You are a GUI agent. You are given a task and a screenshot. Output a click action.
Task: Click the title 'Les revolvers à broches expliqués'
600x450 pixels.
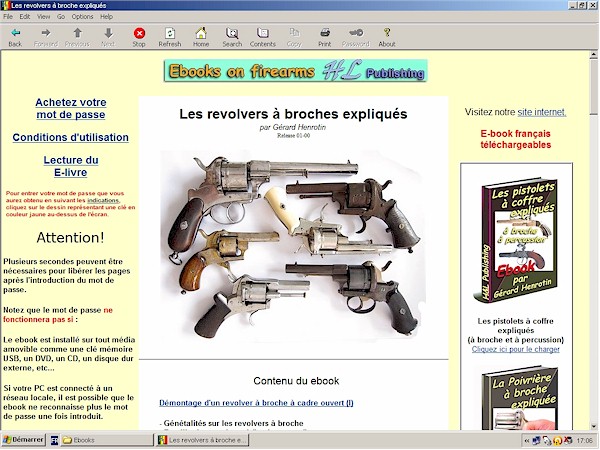coord(293,114)
